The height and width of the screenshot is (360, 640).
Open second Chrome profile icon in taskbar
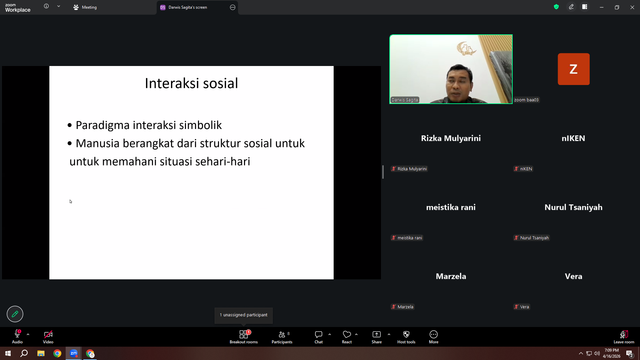(90, 353)
